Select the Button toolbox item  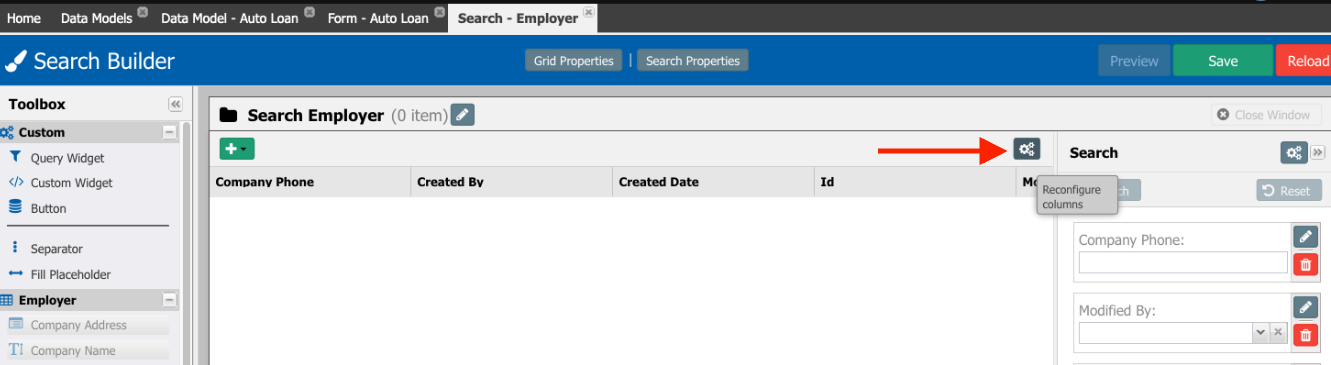(48, 209)
